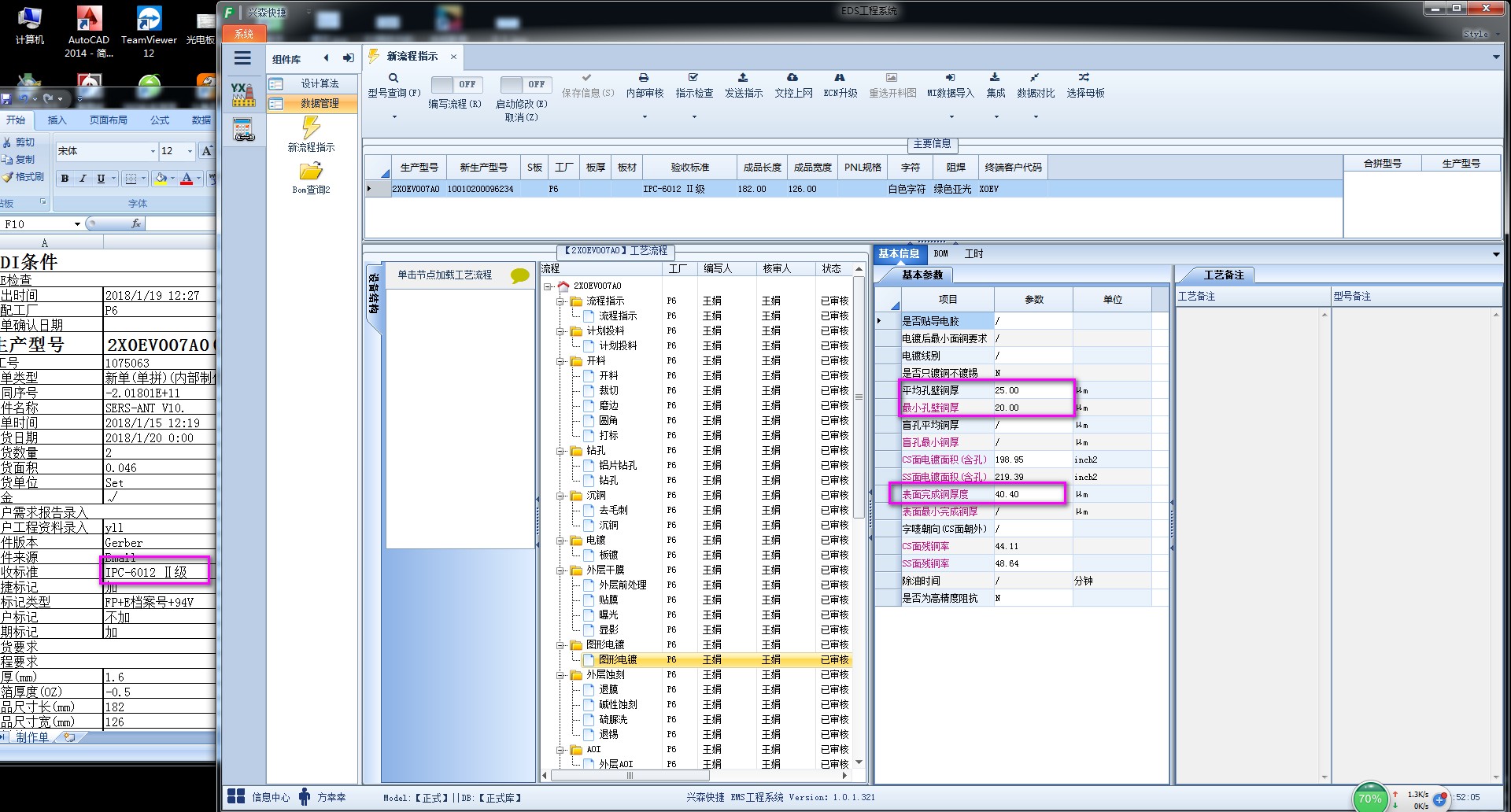Click the red font color button in Excel
The height and width of the screenshot is (812, 1511).
[x=187, y=179]
